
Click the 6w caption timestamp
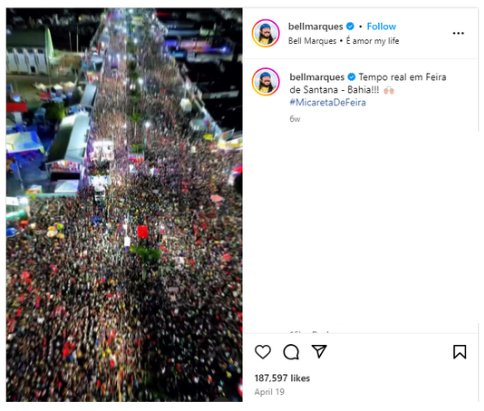[x=295, y=119]
